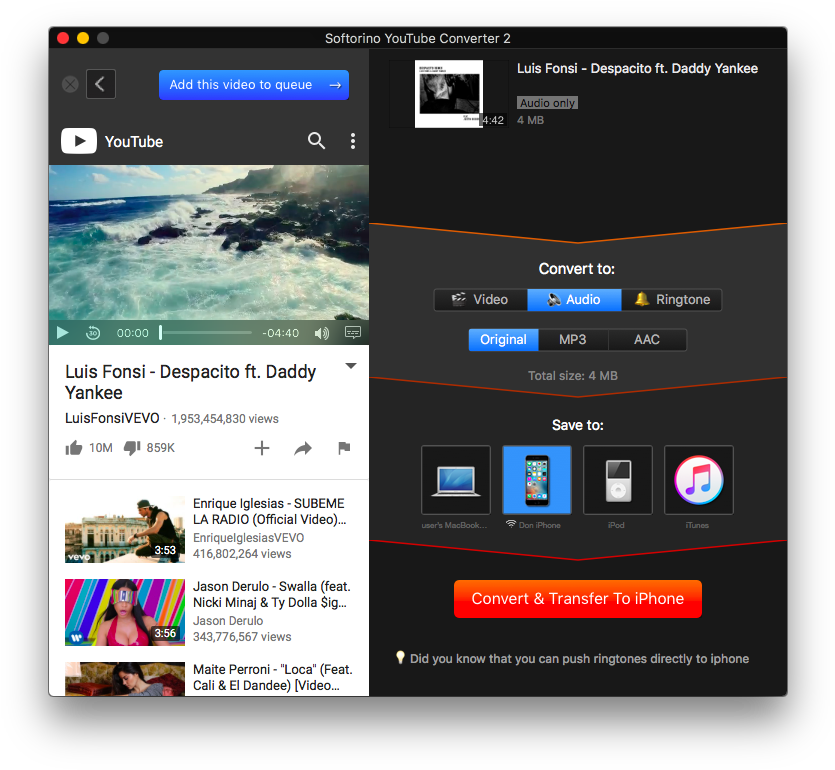Expand the video description
The height and width of the screenshot is (770, 835).
350,366
